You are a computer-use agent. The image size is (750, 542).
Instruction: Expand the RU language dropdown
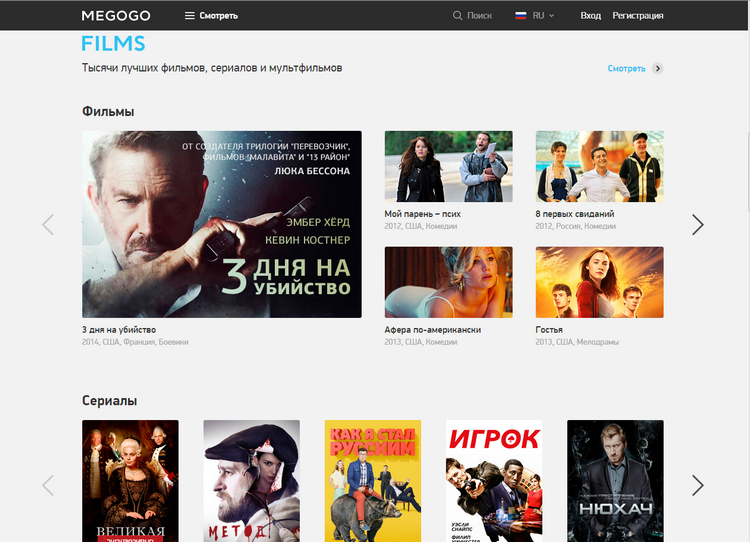tap(544, 16)
